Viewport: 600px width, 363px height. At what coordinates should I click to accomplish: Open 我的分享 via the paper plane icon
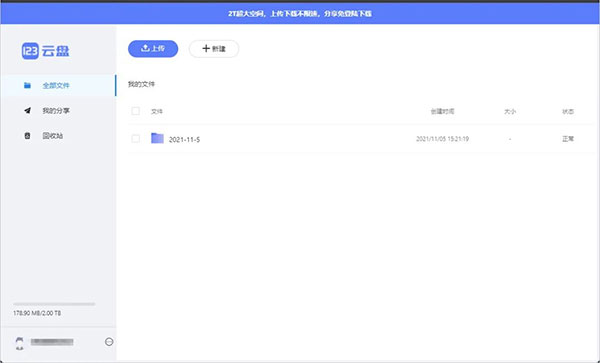[x=27, y=111]
